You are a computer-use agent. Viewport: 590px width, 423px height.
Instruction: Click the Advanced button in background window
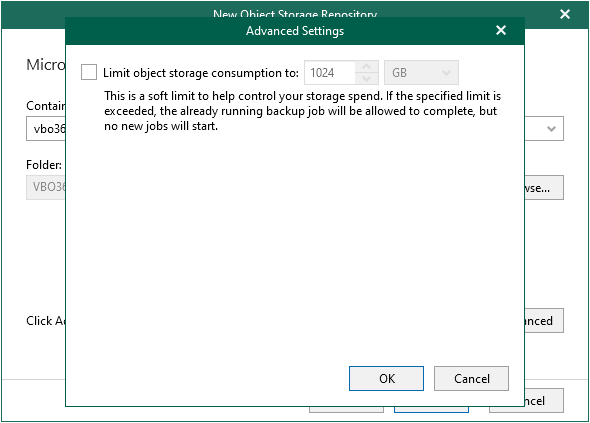pyautogui.click(x=544, y=321)
